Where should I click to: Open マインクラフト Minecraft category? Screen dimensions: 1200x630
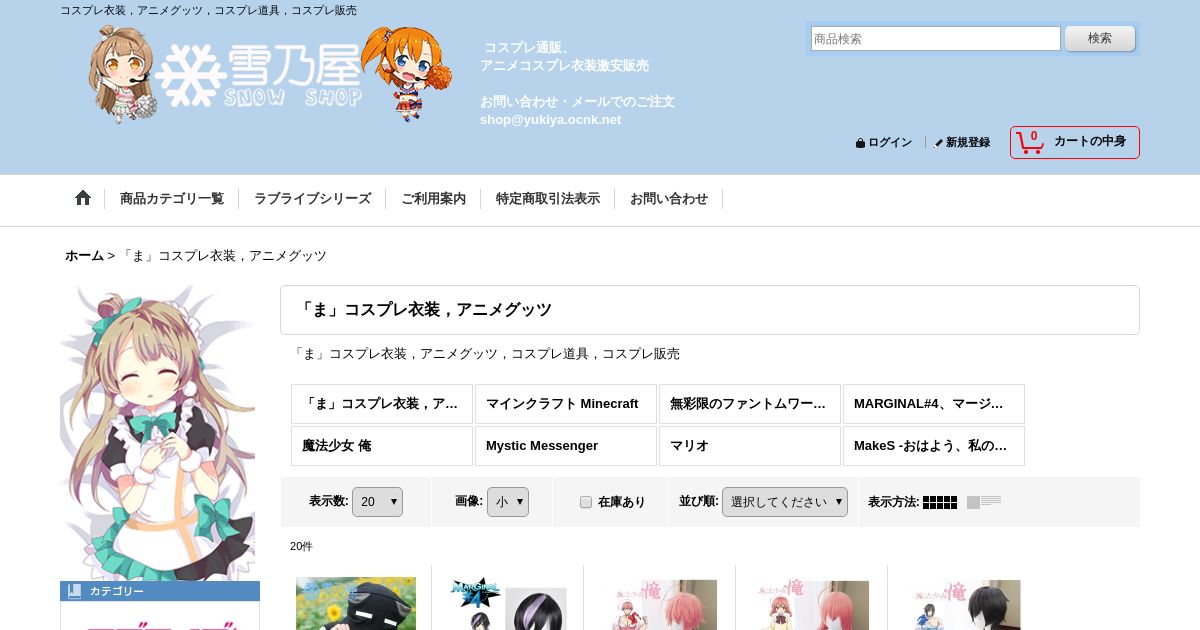click(566, 404)
